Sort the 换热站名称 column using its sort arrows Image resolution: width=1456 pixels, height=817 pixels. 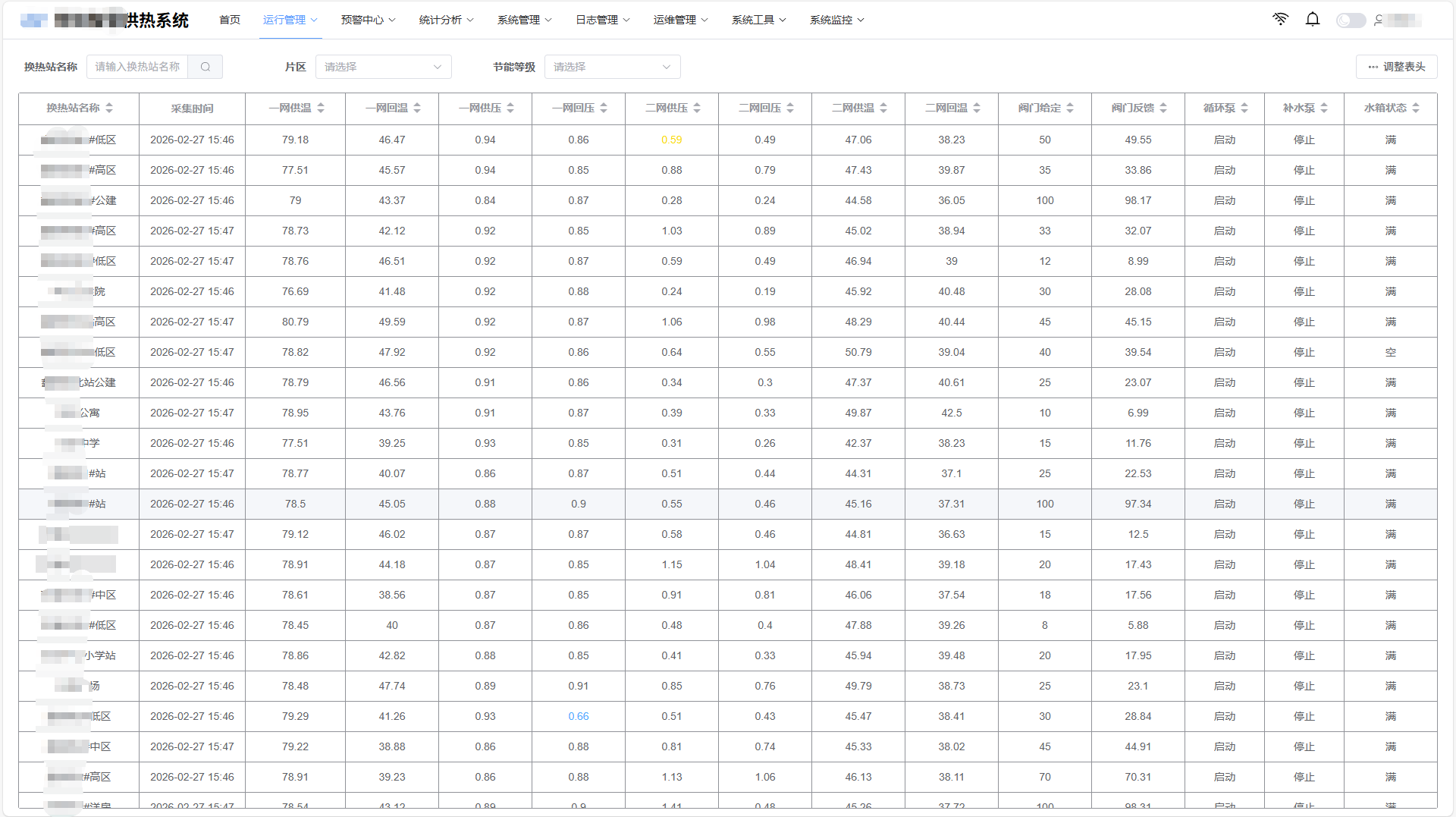[x=110, y=108]
